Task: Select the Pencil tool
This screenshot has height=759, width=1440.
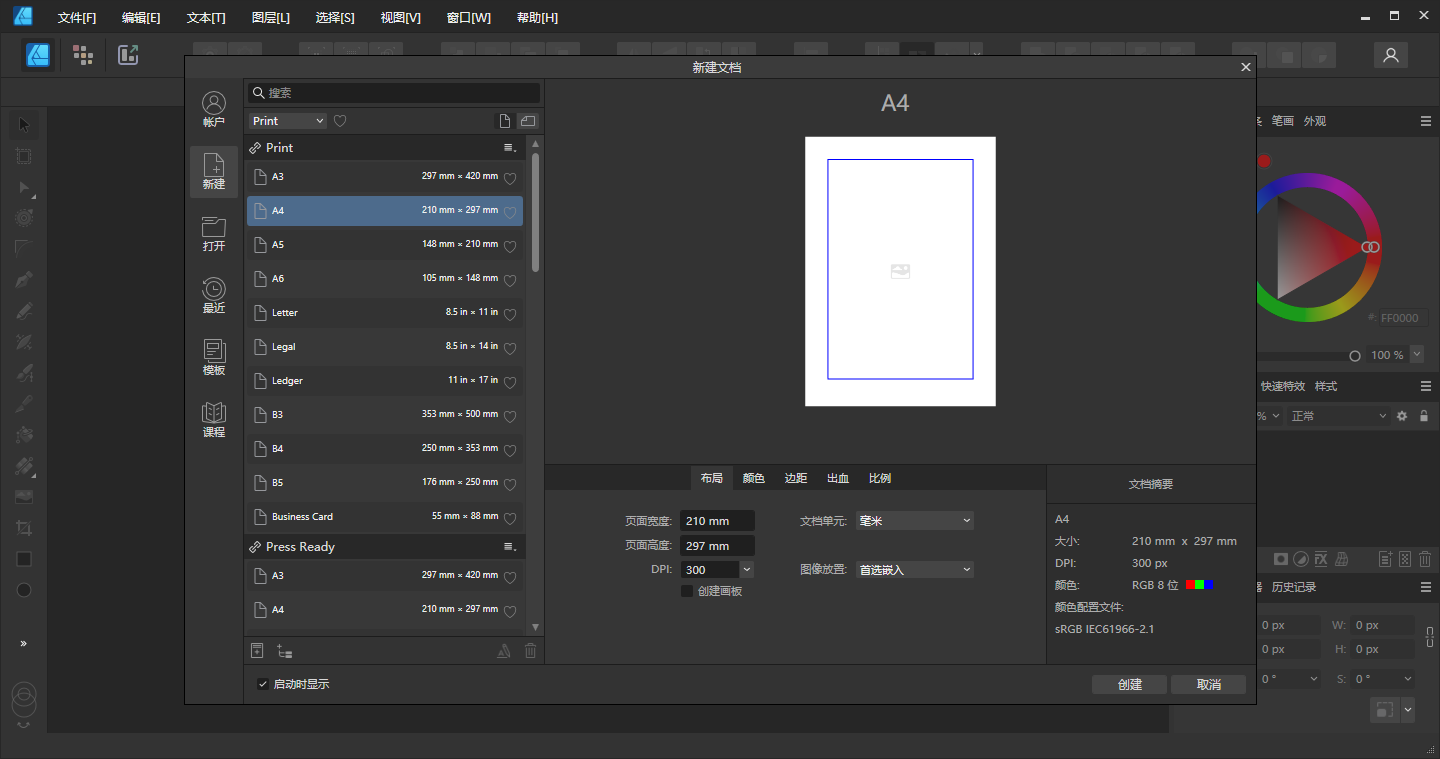Action: tap(24, 311)
